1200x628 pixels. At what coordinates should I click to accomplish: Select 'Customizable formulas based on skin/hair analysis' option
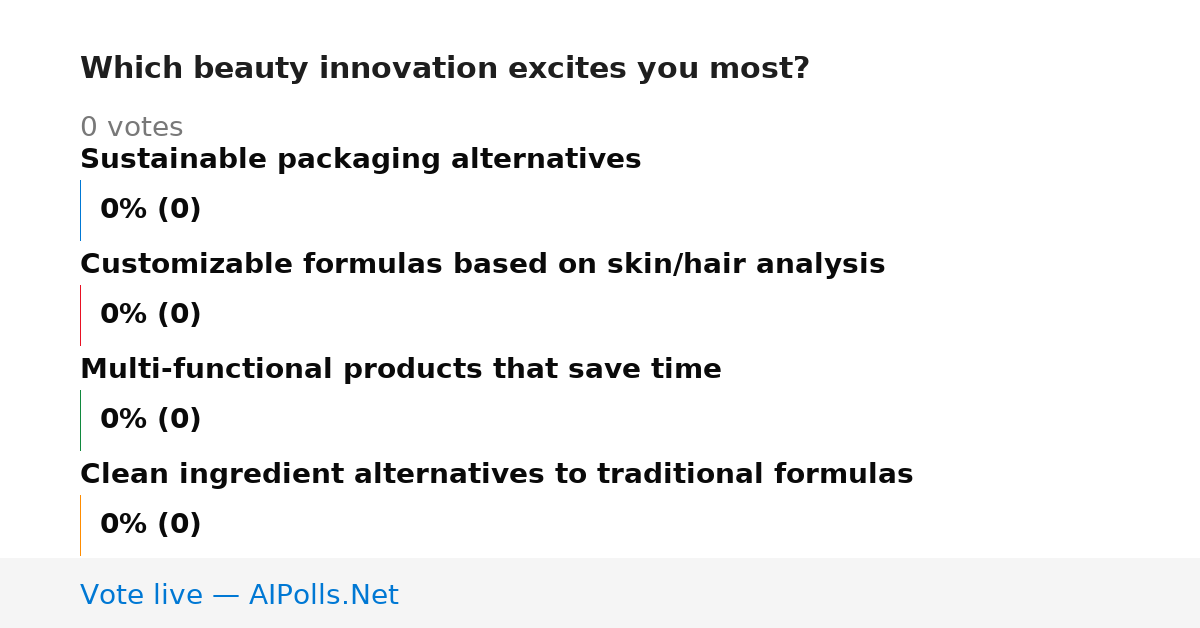(482, 265)
